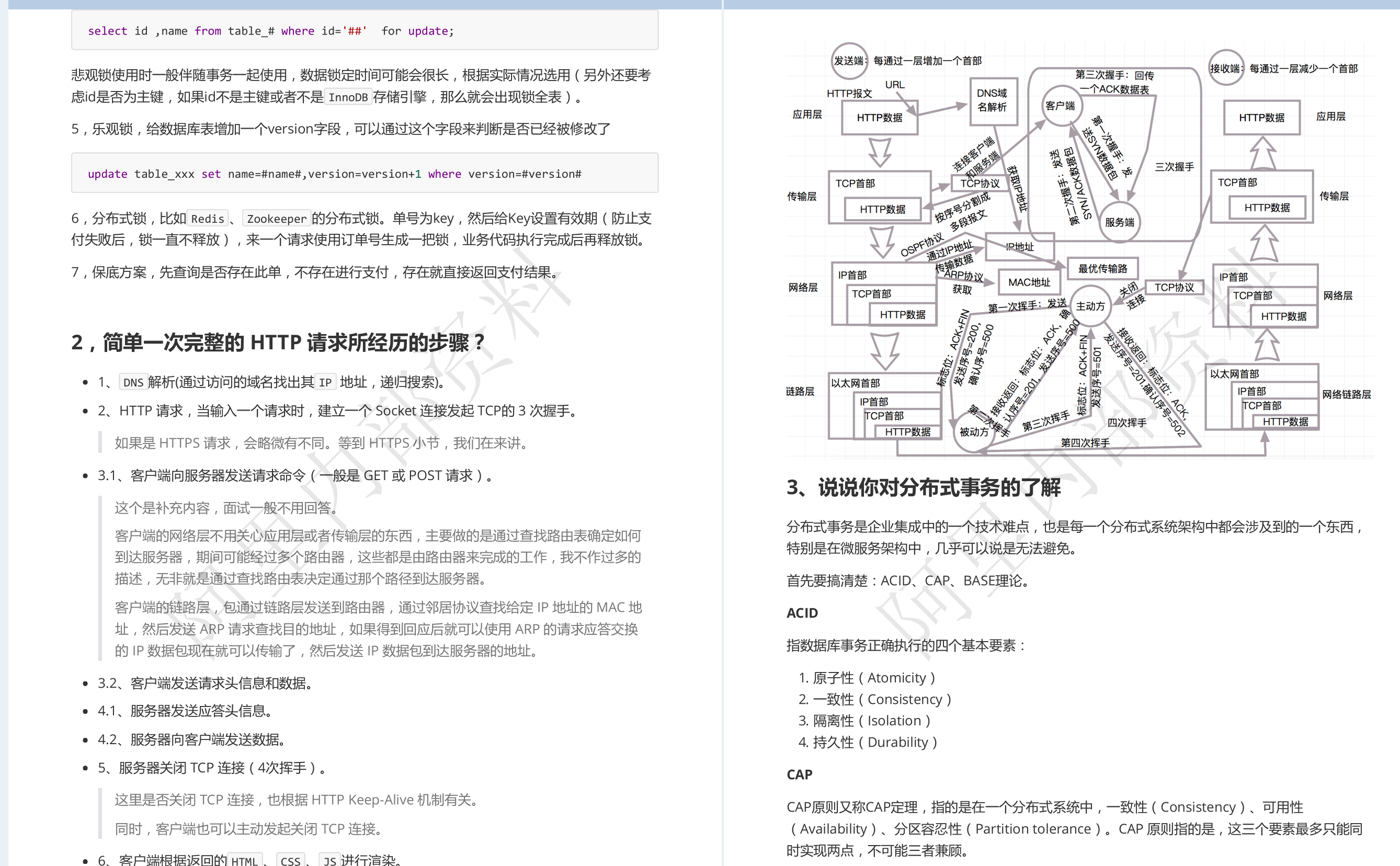Click the IP地址 box in diagram
1400x866 pixels.
coord(1020,247)
